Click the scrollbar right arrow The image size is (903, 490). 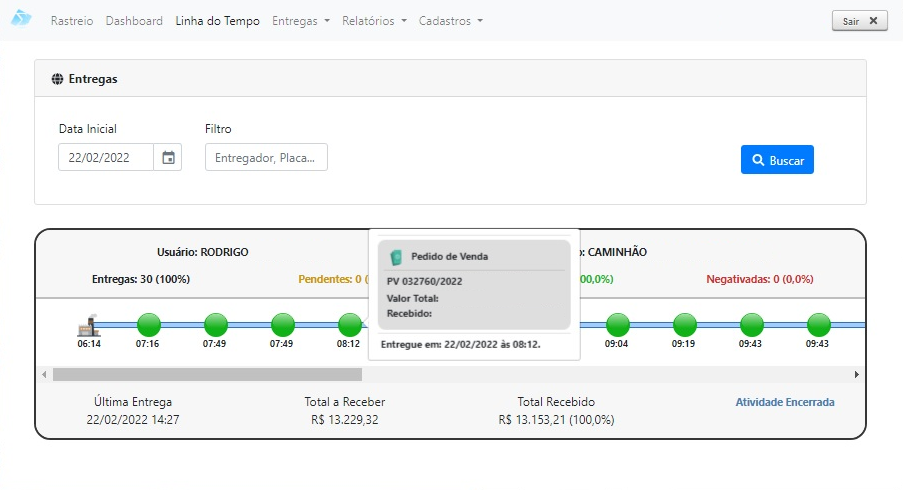[x=857, y=374]
